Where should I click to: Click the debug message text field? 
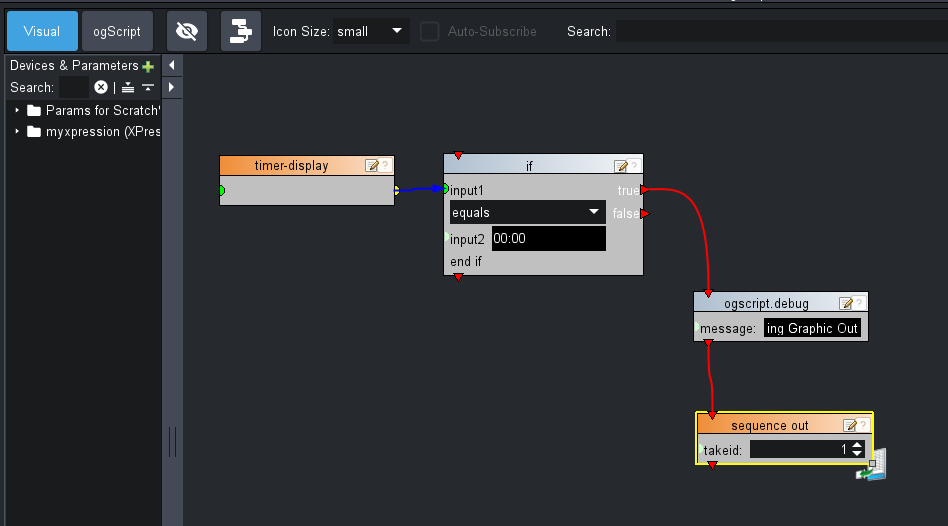[812, 328]
